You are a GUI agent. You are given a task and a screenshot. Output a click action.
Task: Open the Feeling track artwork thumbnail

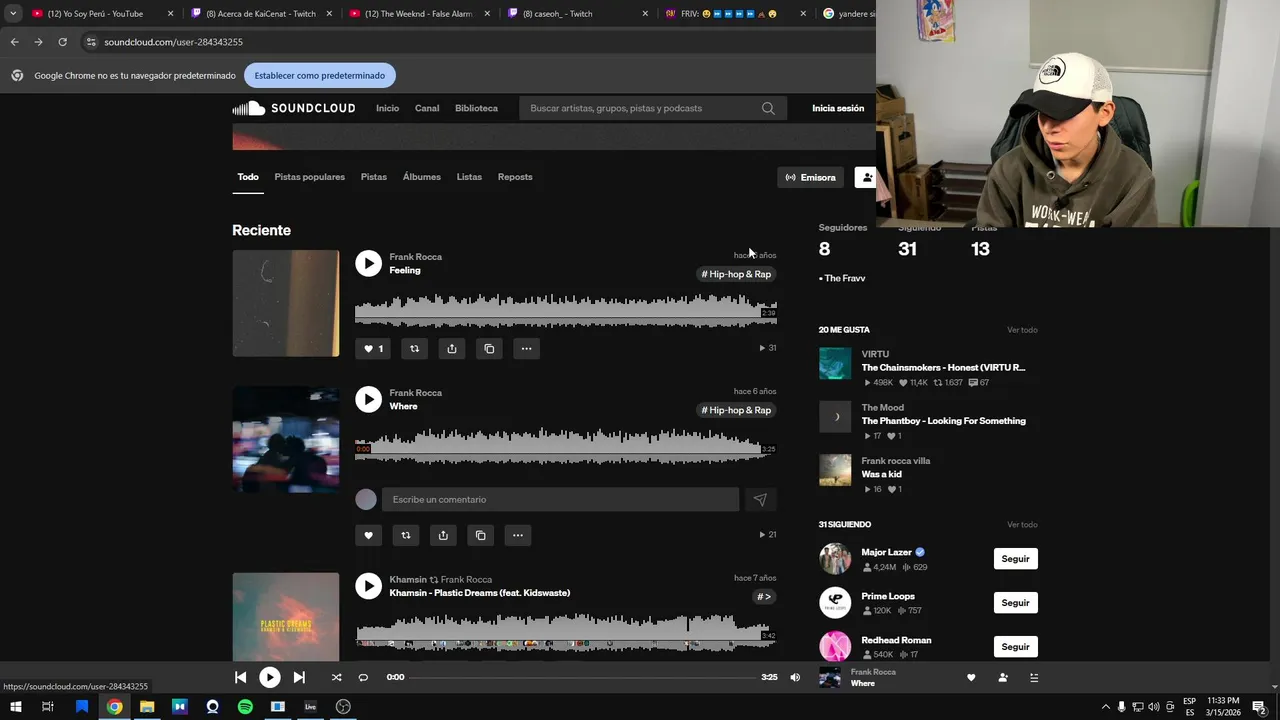(286, 303)
